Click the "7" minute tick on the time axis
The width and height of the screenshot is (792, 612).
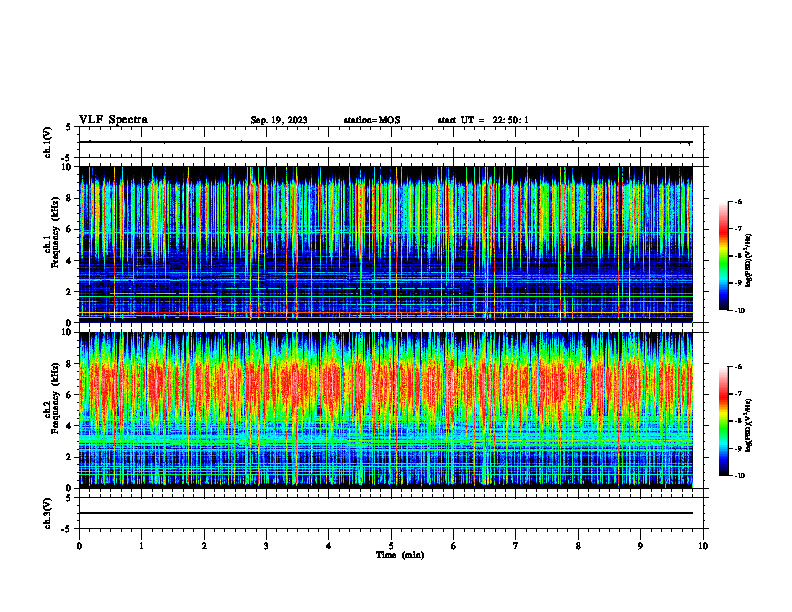[516, 546]
